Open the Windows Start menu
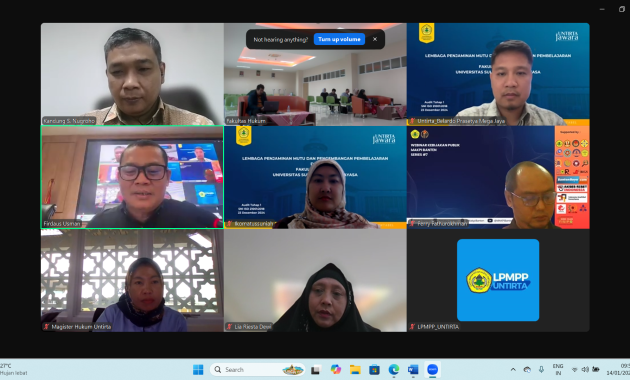The width and height of the screenshot is (630, 380). coord(198,370)
